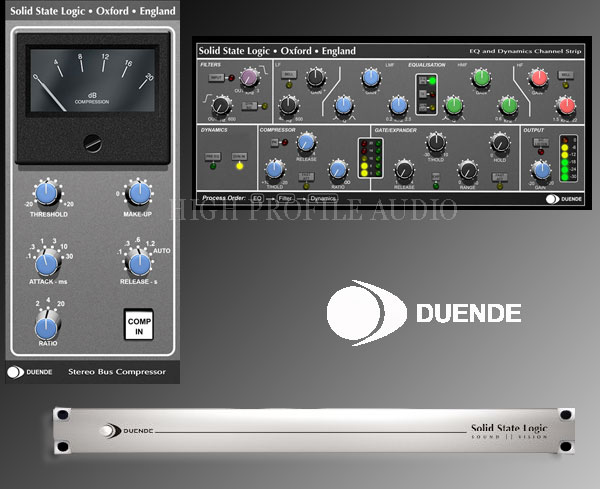The image size is (600, 489).
Task: Click the gate RANGE knob
Action: (x=467, y=171)
